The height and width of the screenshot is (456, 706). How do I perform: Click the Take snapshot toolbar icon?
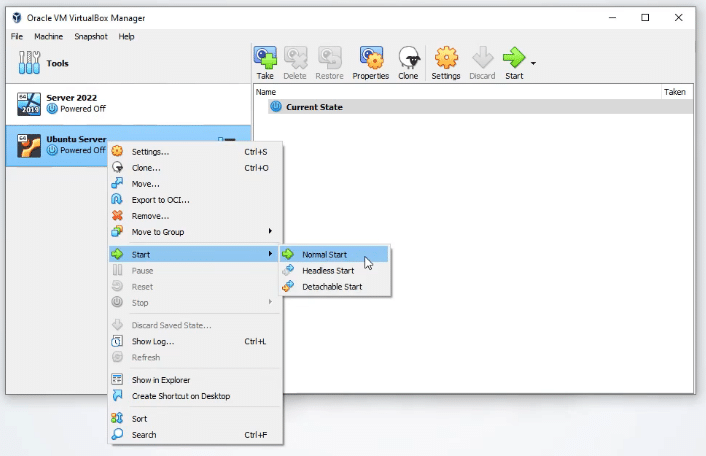265,62
